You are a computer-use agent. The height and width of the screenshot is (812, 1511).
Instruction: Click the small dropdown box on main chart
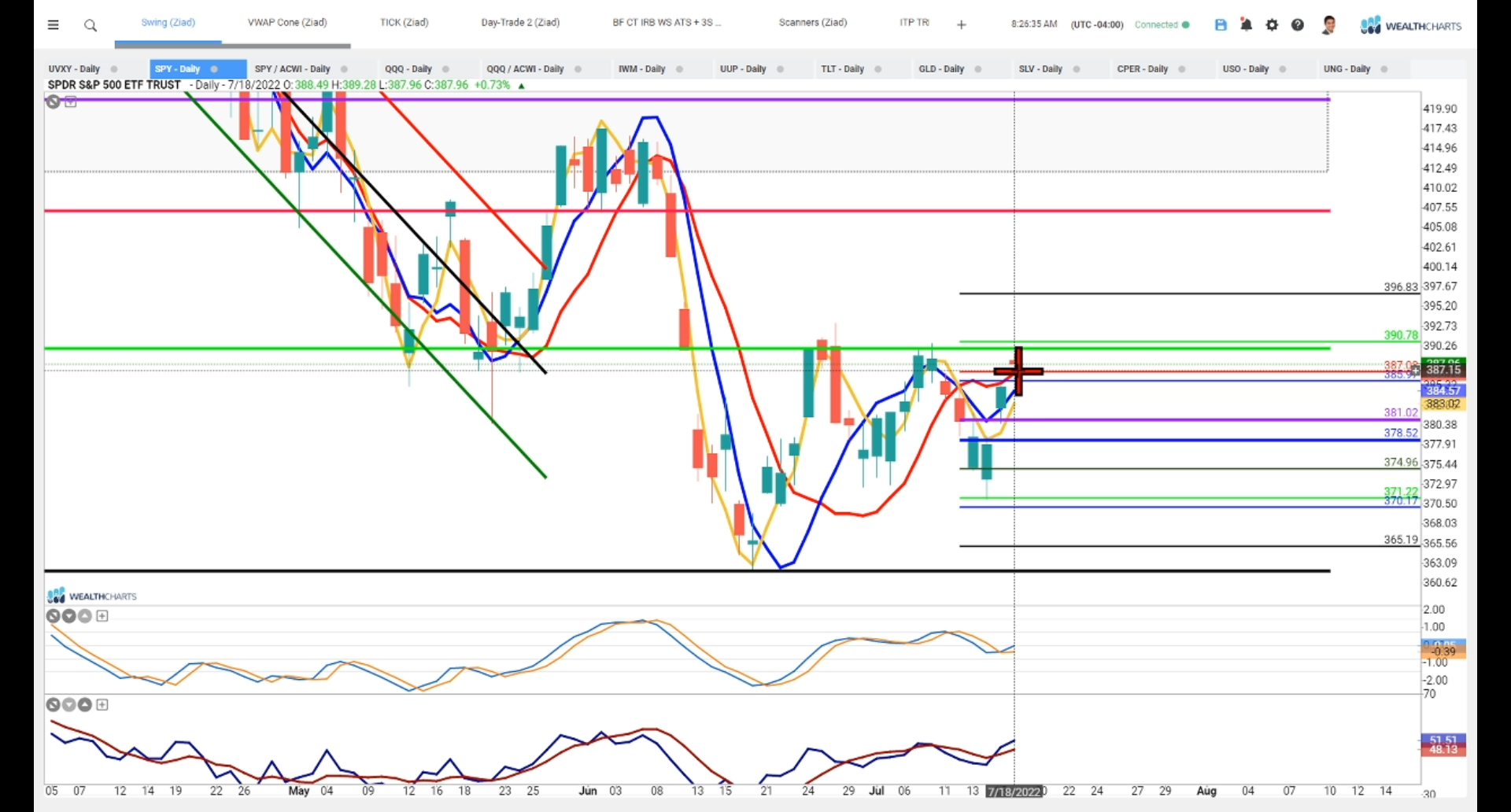coord(71,101)
